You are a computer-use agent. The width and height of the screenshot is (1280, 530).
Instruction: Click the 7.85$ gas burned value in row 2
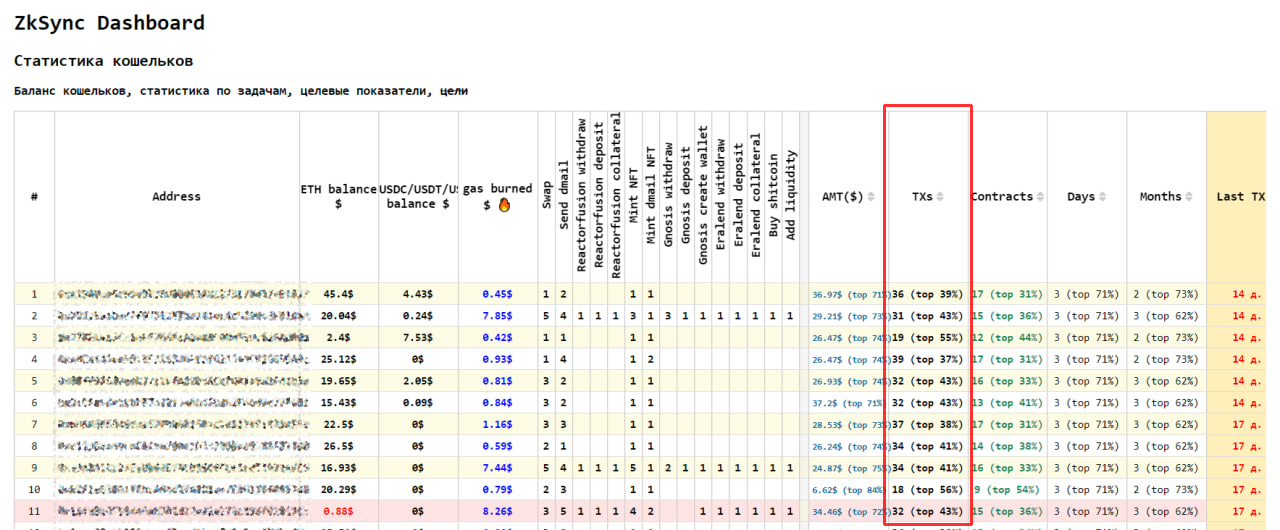pos(497,316)
